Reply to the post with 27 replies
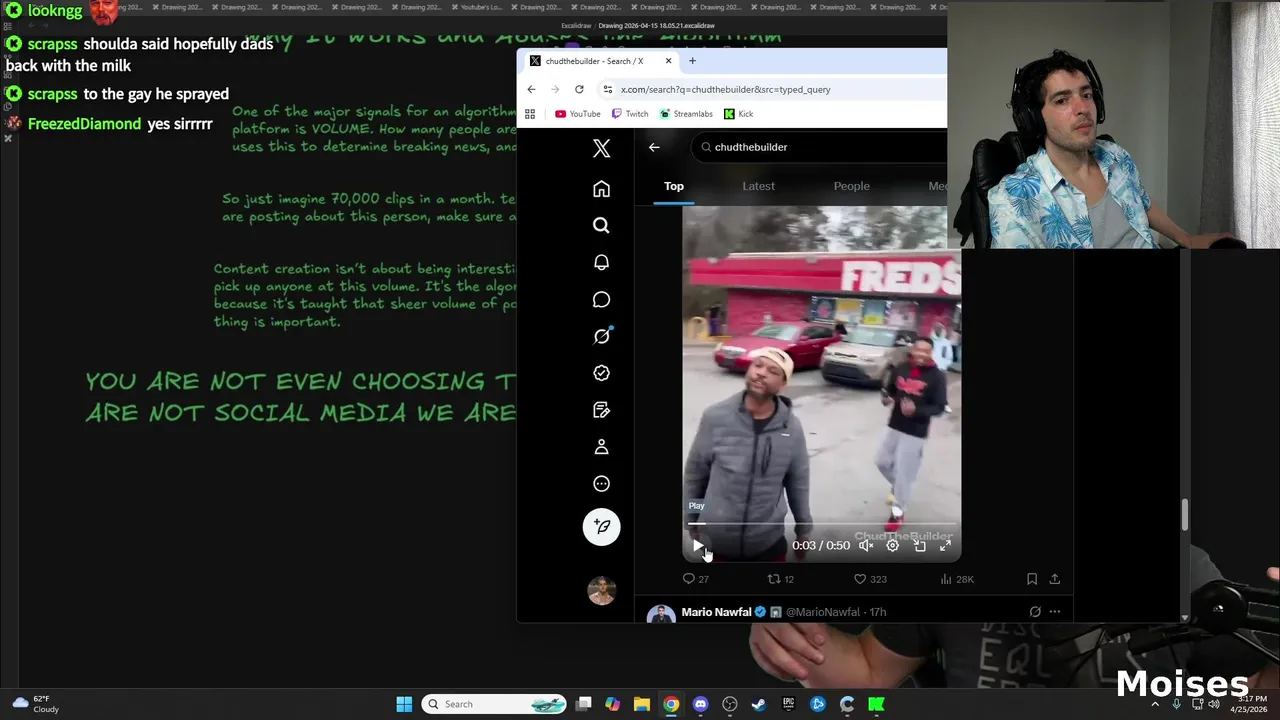Image resolution: width=1280 pixels, height=720 pixels. [x=695, y=579]
